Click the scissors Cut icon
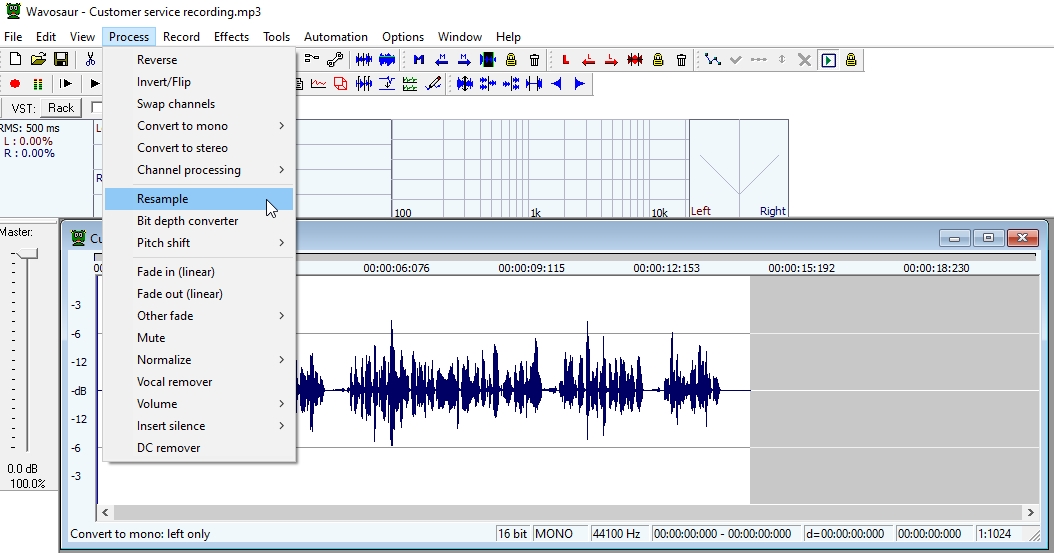 pos(90,60)
